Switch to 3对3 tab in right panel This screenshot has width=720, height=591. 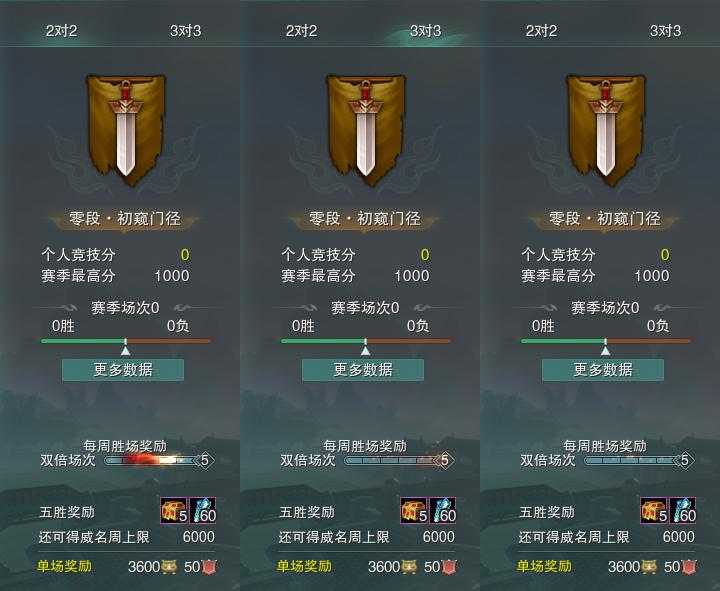[665, 31]
